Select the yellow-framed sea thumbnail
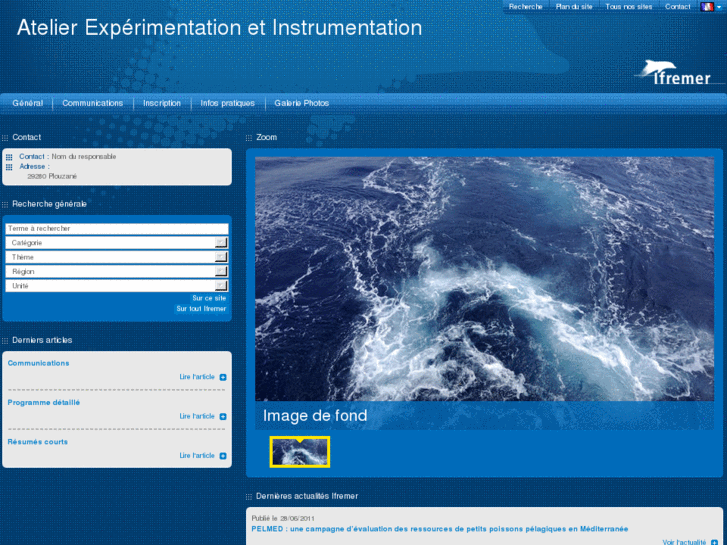This screenshot has width=727, height=545. [x=300, y=452]
